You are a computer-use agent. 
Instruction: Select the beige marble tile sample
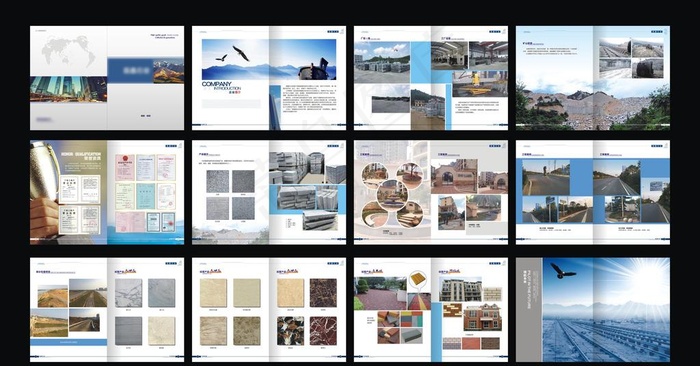(x=213, y=293)
